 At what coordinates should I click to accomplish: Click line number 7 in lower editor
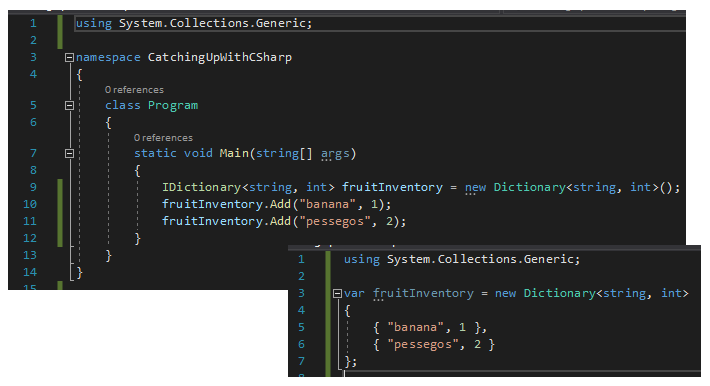pos(302,361)
